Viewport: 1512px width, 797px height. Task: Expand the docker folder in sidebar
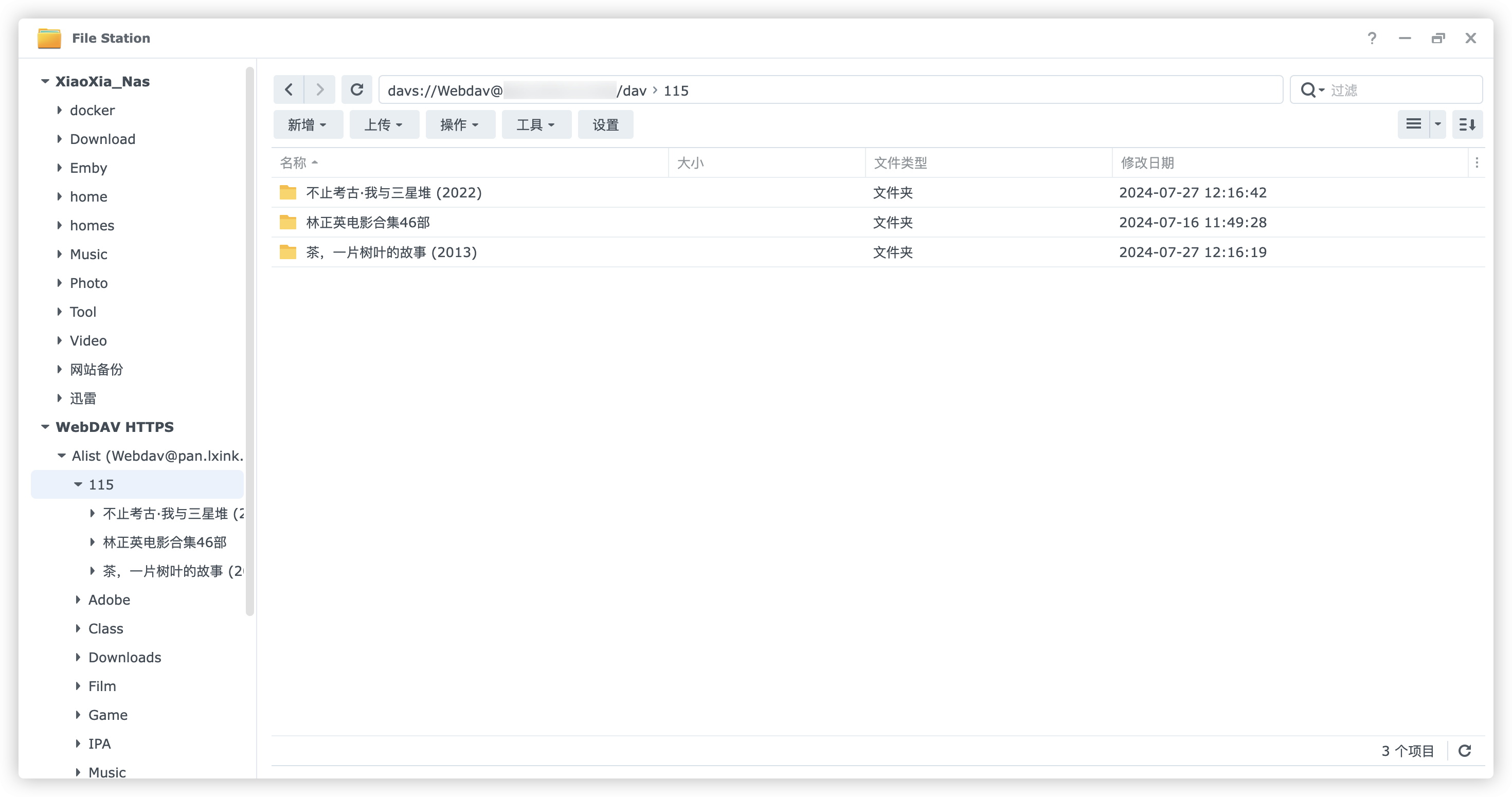coord(59,111)
